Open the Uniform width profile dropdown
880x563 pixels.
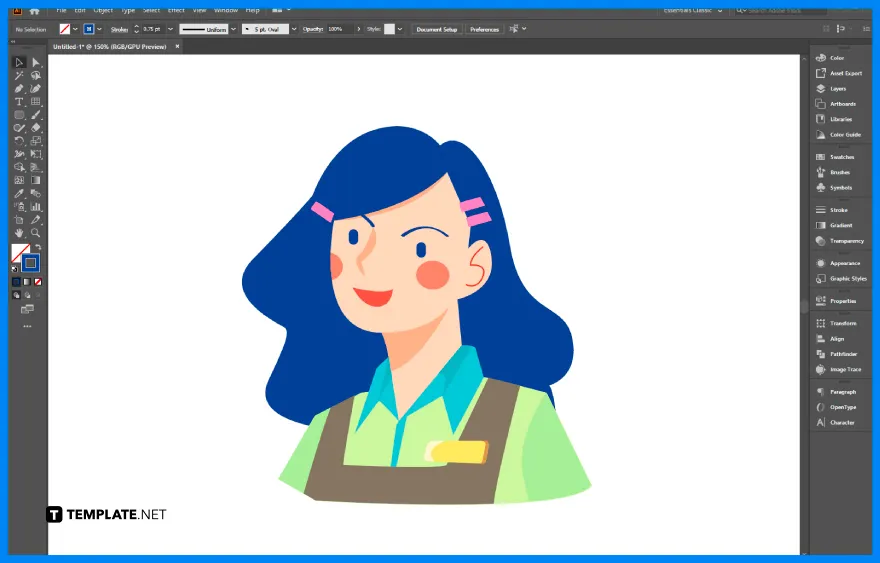pos(233,29)
